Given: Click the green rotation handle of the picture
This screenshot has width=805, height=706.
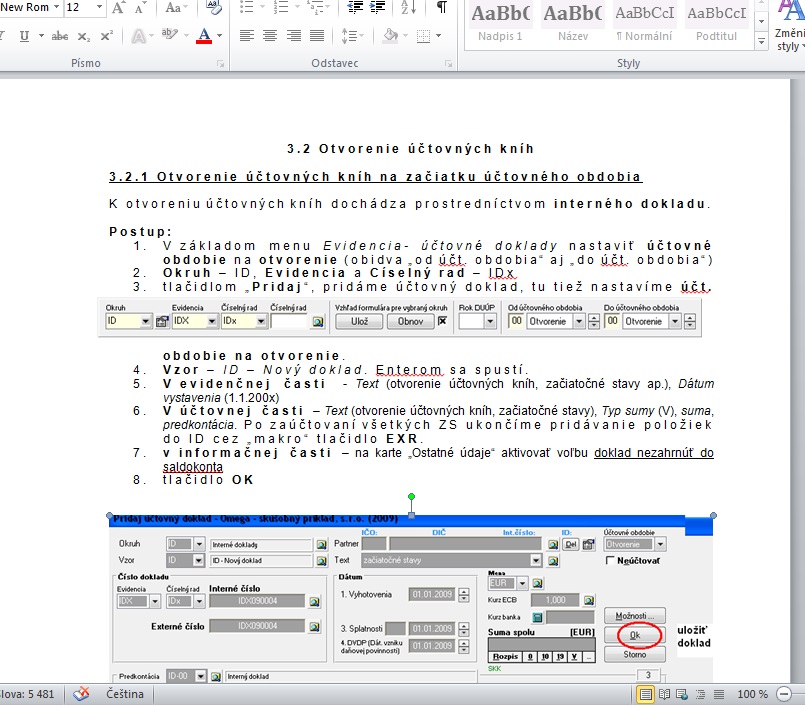Looking at the screenshot, I should coord(411,497).
